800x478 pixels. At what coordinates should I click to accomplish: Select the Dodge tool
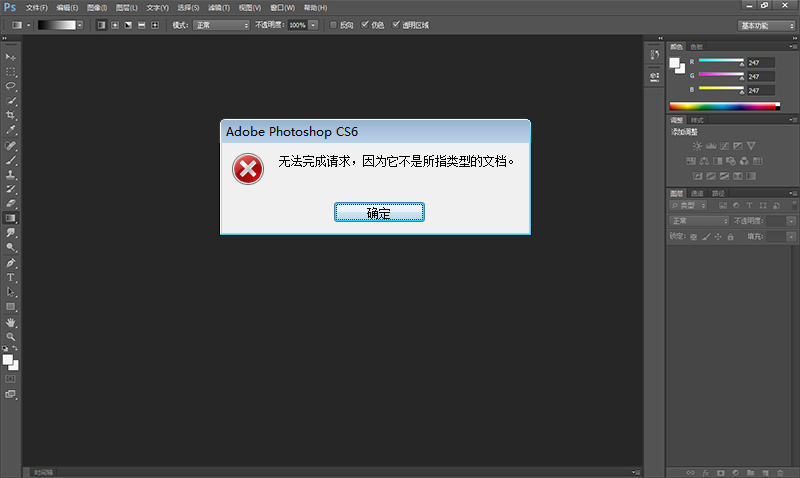click(x=10, y=247)
